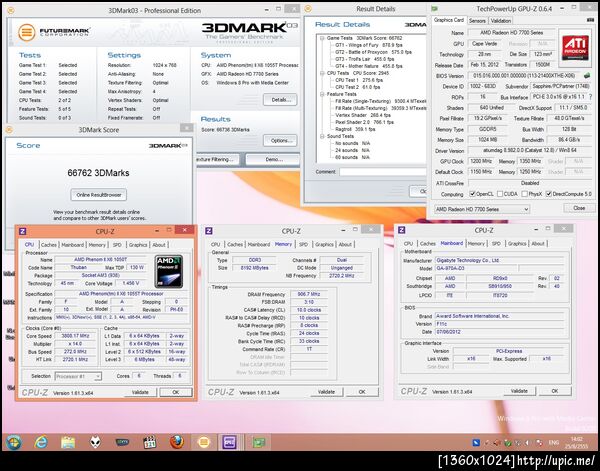Switch to the Sensors tab in GPU-Z

coord(477,21)
